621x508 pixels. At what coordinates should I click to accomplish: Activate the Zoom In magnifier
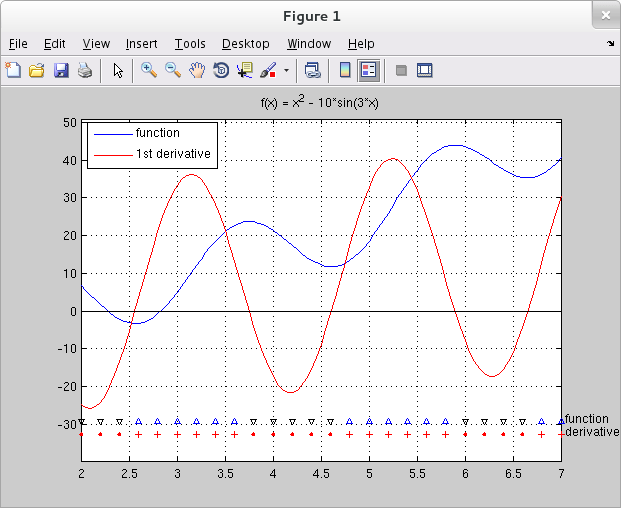click(x=149, y=70)
